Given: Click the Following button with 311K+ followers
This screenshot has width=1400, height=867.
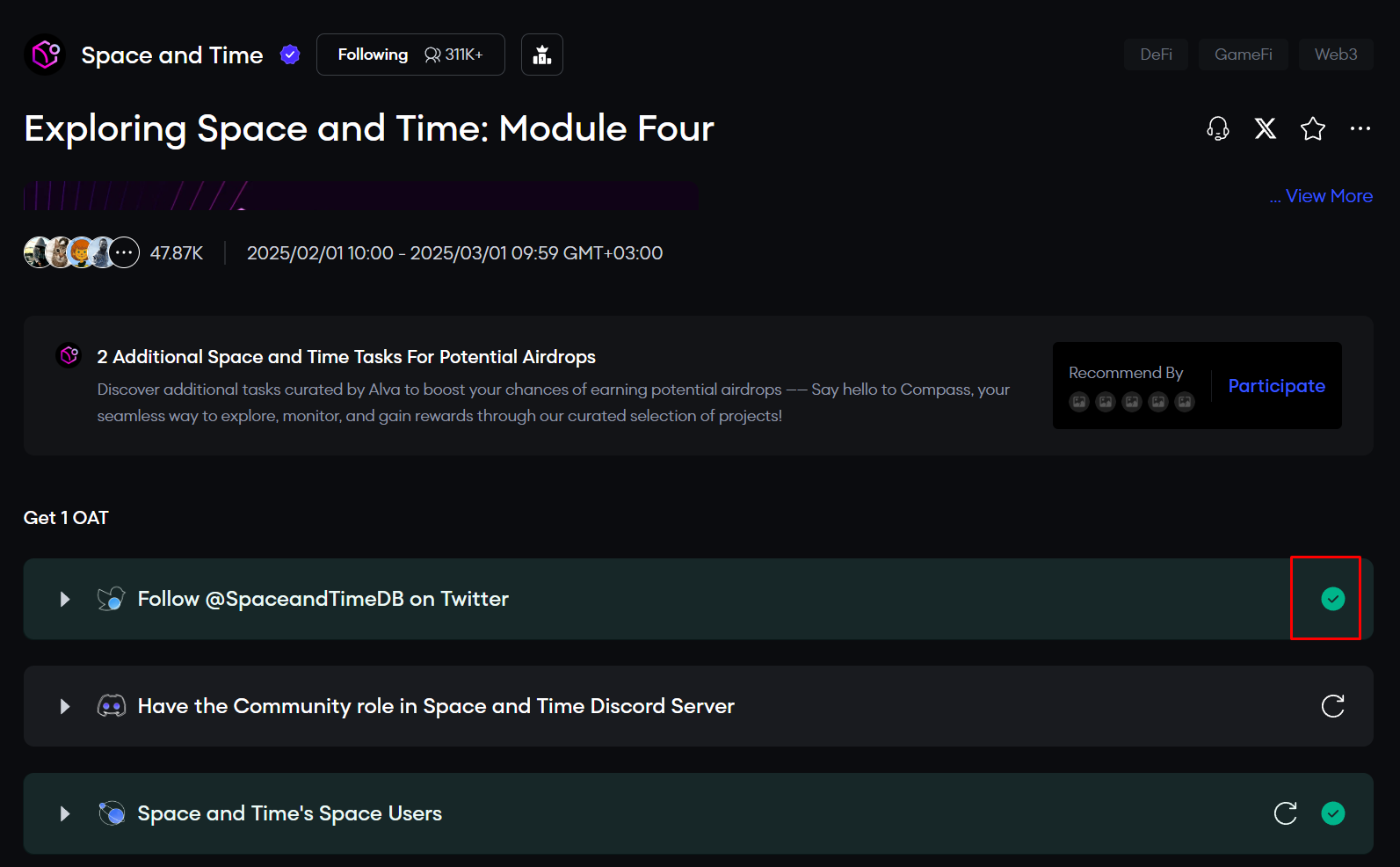Looking at the screenshot, I should pyautogui.click(x=410, y=55).
